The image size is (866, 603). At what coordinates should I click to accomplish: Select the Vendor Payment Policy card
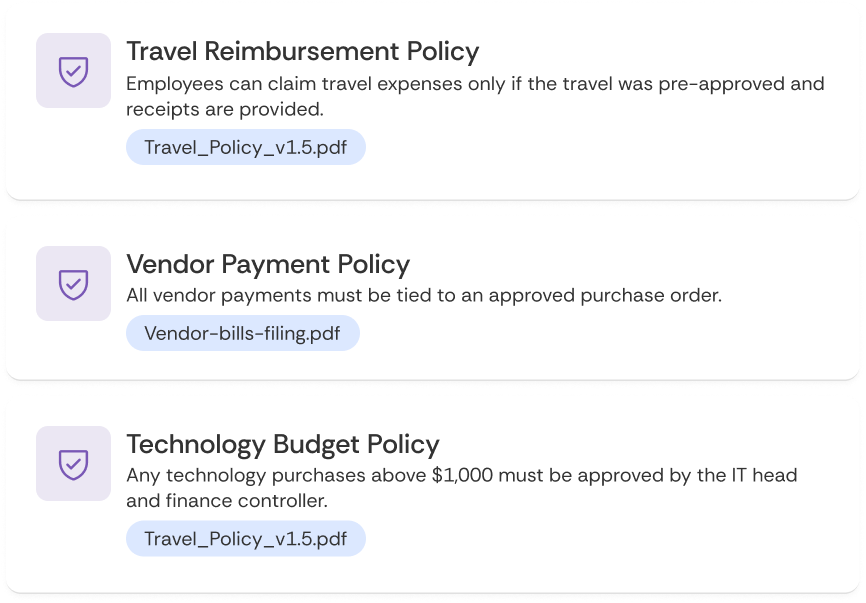point(433,297)
